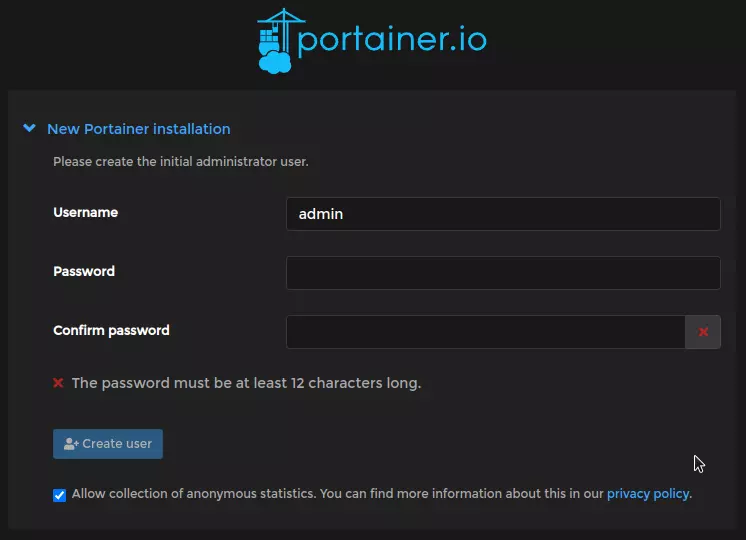Toggle the anonymous statistics checkbox

coord(60,495)
